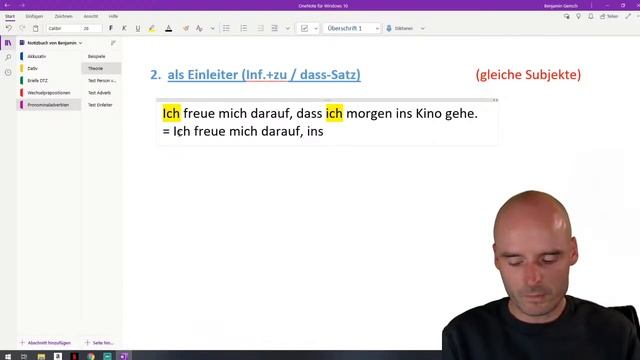This screenshot has height=360, width=640.
Task: Expand the Notizbuch von Benjamin dropdown
Action: point(51,43)
